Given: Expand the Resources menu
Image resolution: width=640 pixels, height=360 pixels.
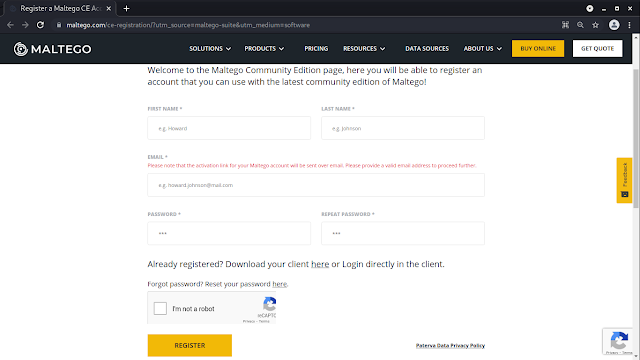Looking at the screenshot, I should [364, 49].
